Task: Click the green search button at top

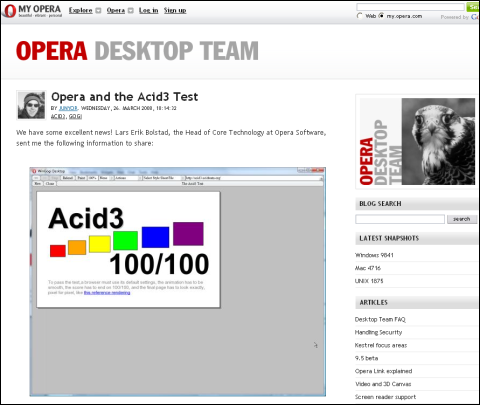Action: pyautogui.click(x=473, y=7)
